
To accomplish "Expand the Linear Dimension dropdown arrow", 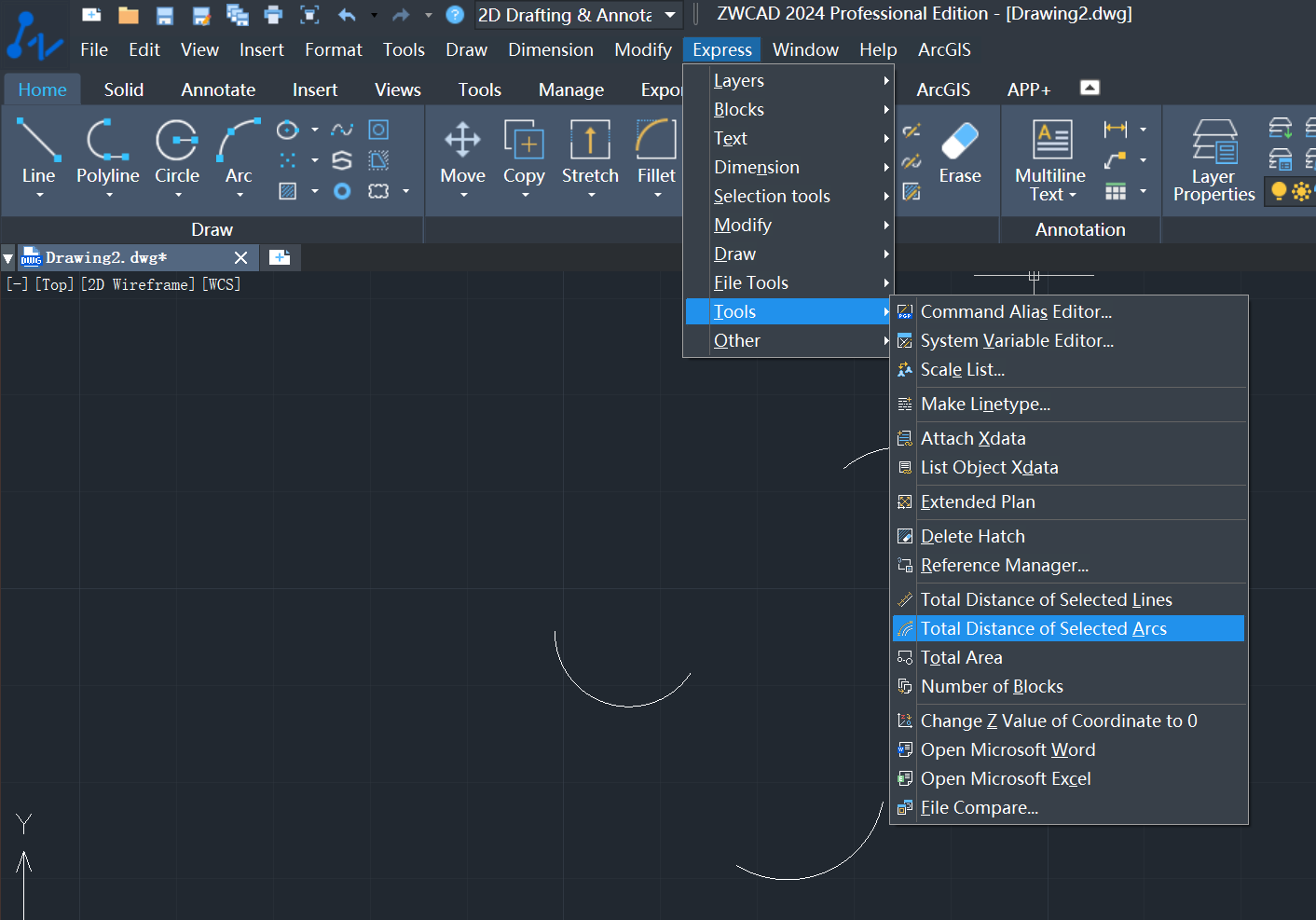I will [1143, 130].
